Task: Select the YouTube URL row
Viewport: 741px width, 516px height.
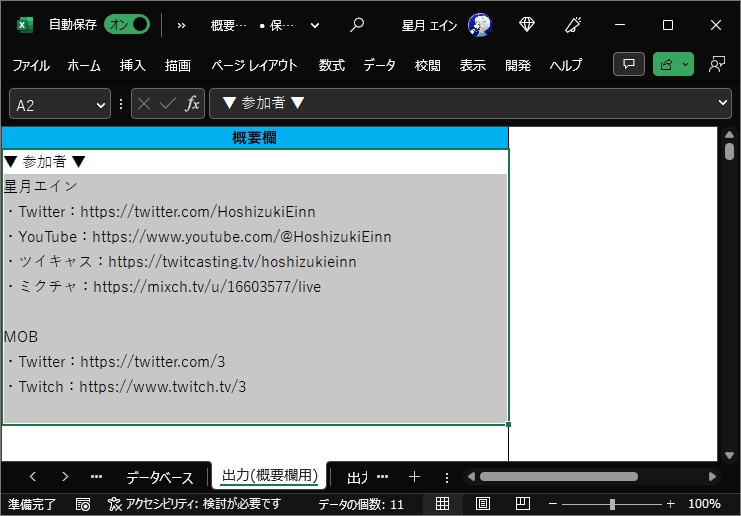Action: (255, 236)
